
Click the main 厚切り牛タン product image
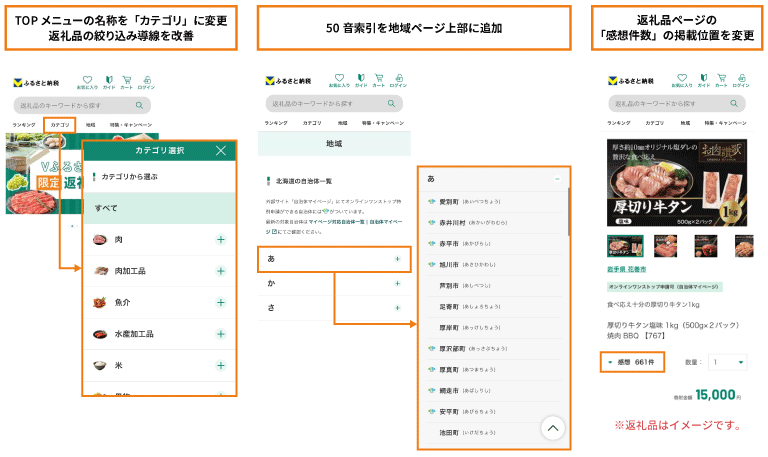coord(677,183)
